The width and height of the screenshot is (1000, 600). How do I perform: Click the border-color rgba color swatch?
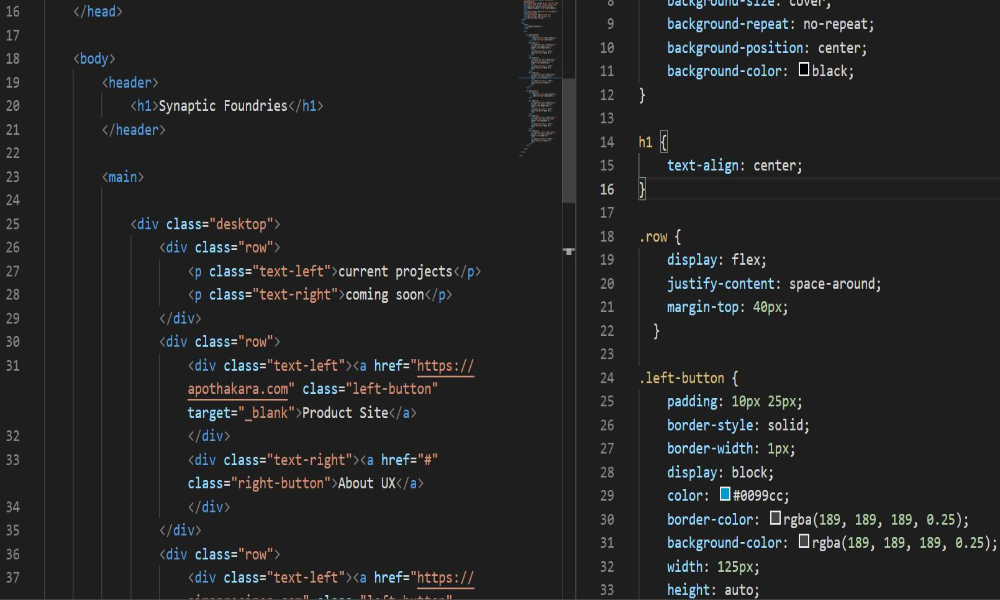tap(775, 519)
